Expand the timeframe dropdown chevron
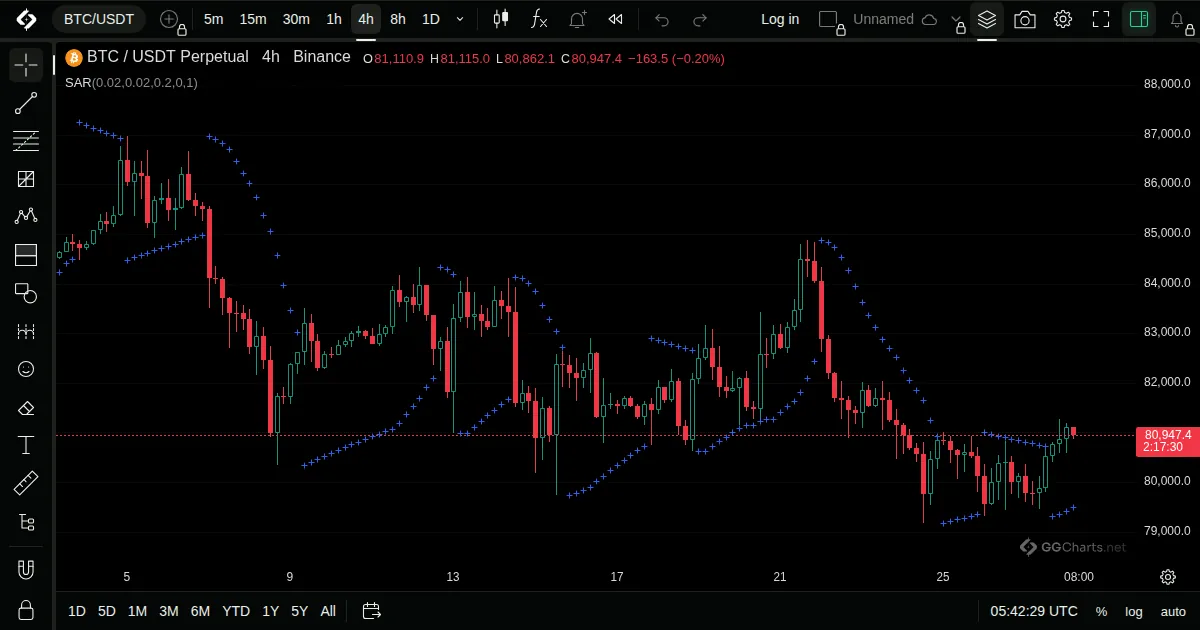 pos(460,19)
